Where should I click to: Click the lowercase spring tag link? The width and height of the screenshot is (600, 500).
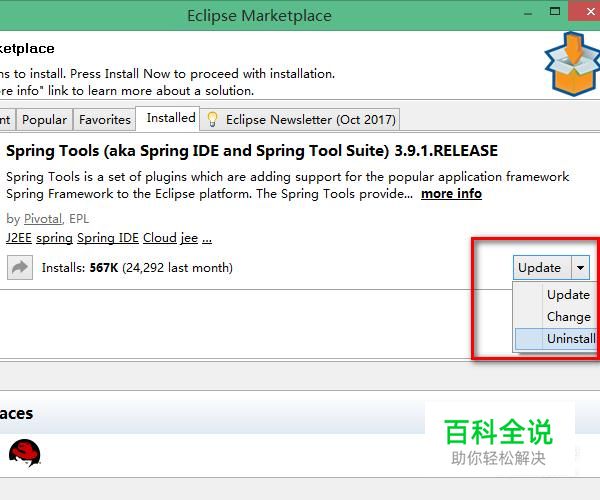coord(54,238)
